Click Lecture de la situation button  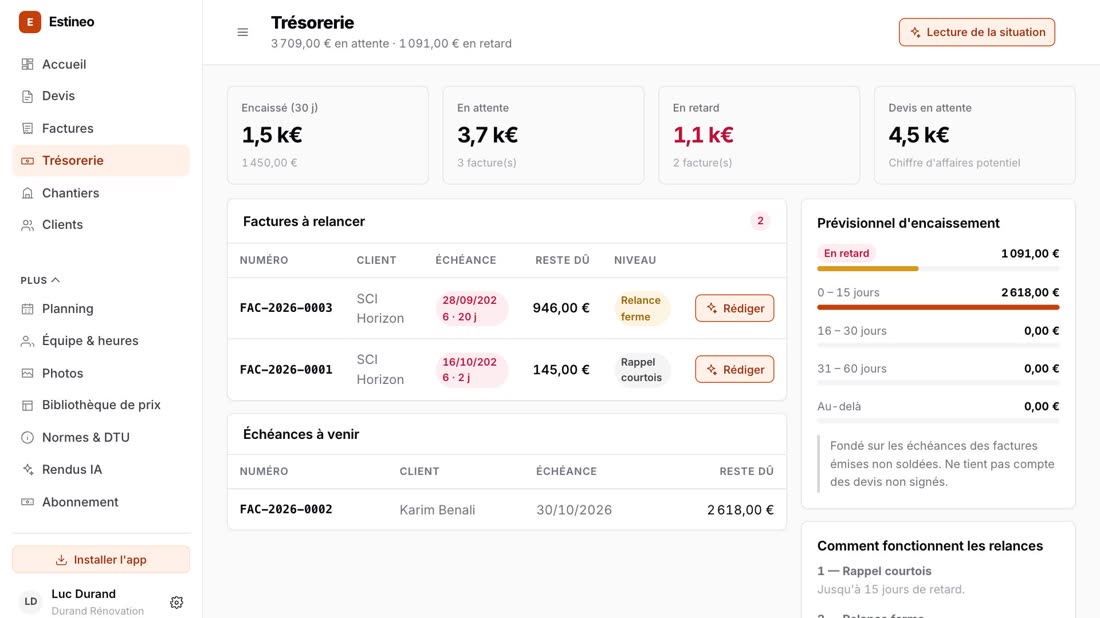click(x=977, y=32)
